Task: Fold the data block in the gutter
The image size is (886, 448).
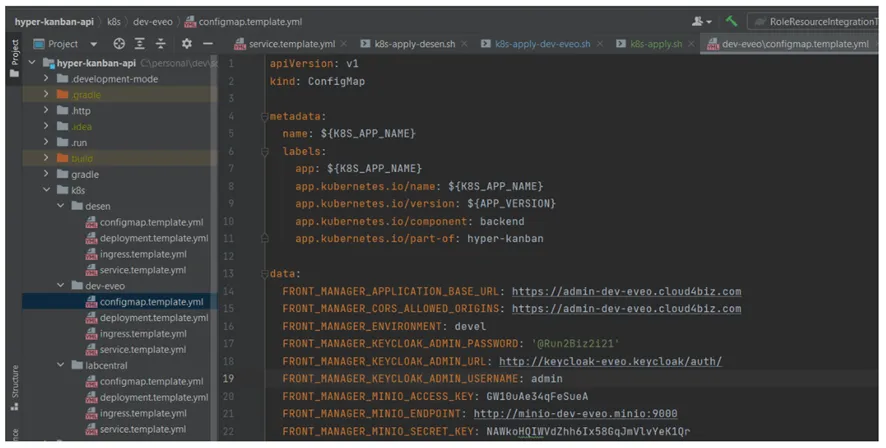Action: tap(264, 274)
